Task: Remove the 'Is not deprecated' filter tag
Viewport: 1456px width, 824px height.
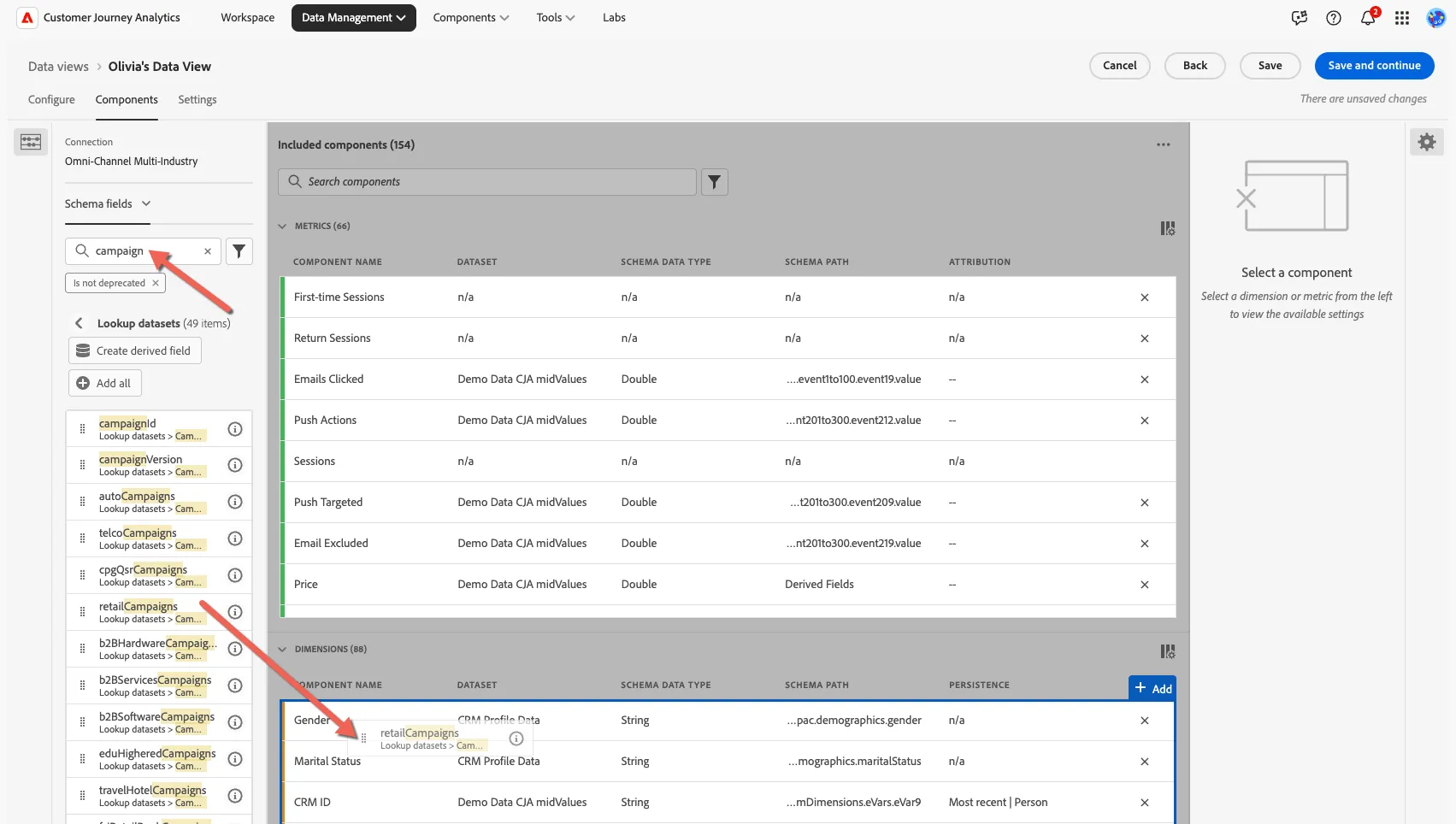Action: [156, 283]
